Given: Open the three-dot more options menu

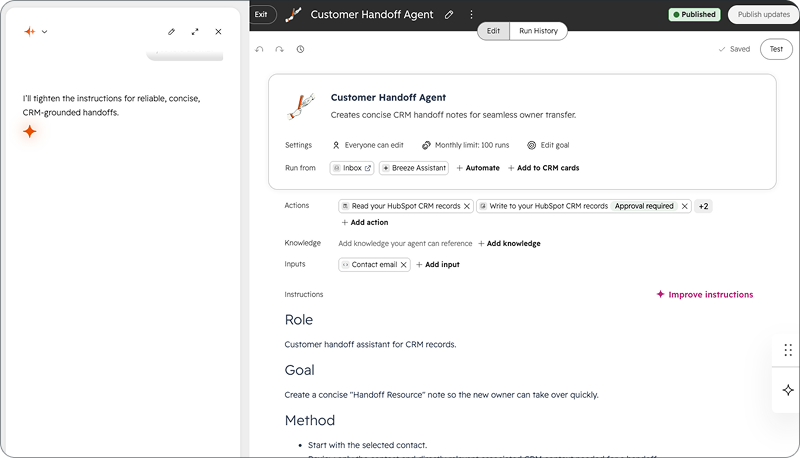Looking at the screenshot, I should [x=471, y=14].
